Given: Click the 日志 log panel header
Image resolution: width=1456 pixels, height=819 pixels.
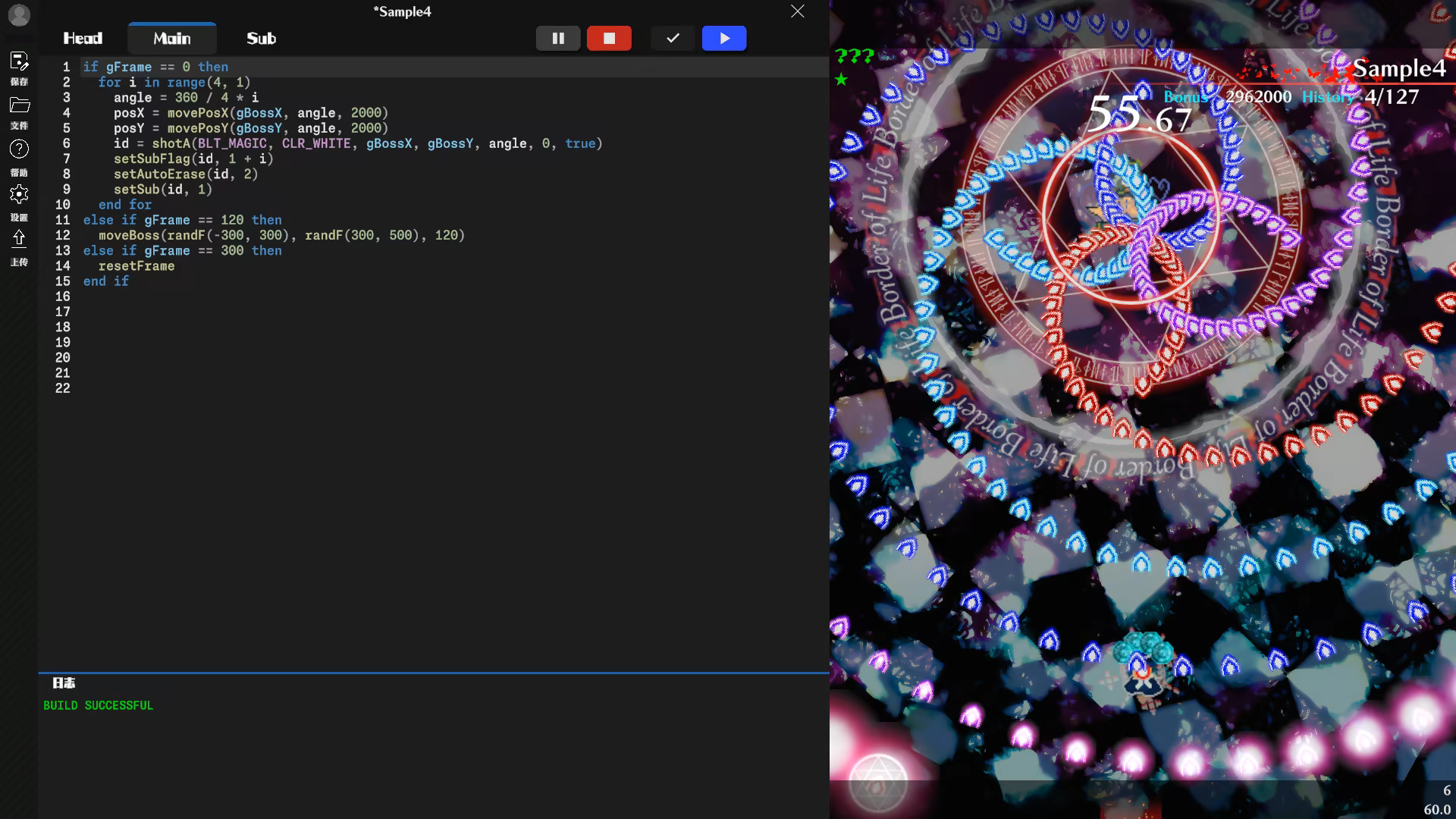Looking at the screenshot, I should coord(64,683).
